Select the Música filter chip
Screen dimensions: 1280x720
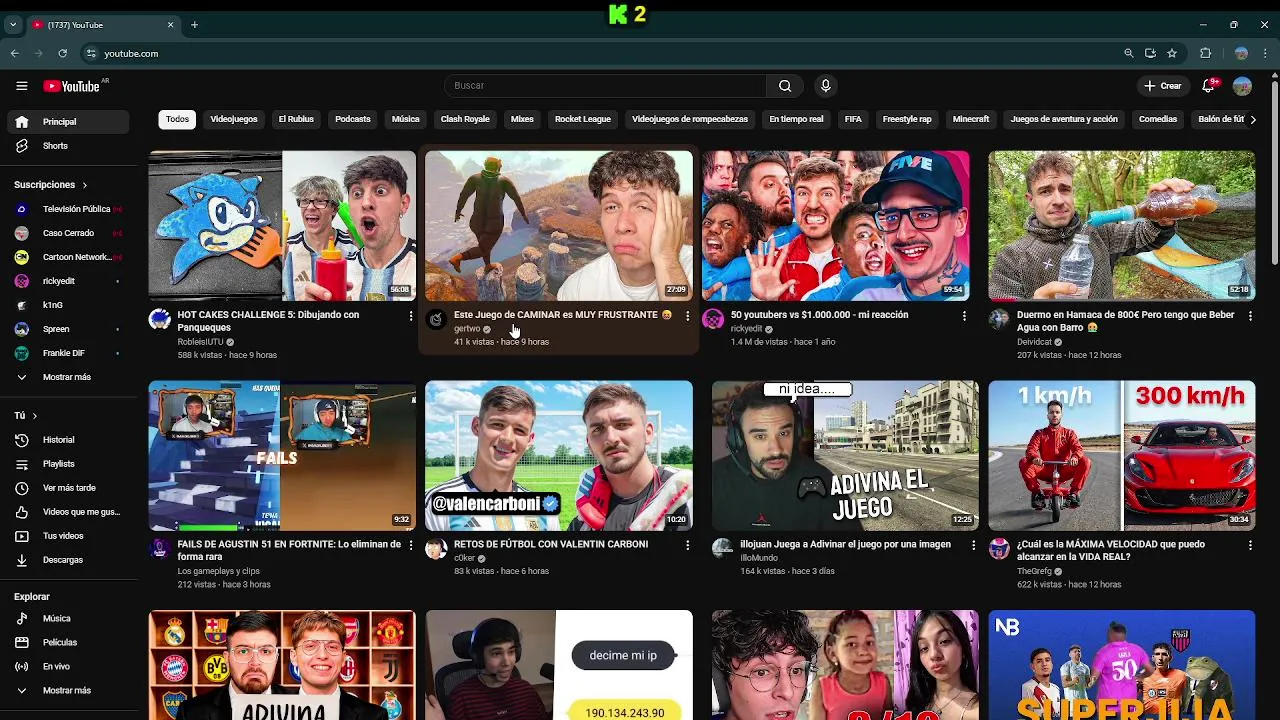pyautogui.click(x=405, y=119)
